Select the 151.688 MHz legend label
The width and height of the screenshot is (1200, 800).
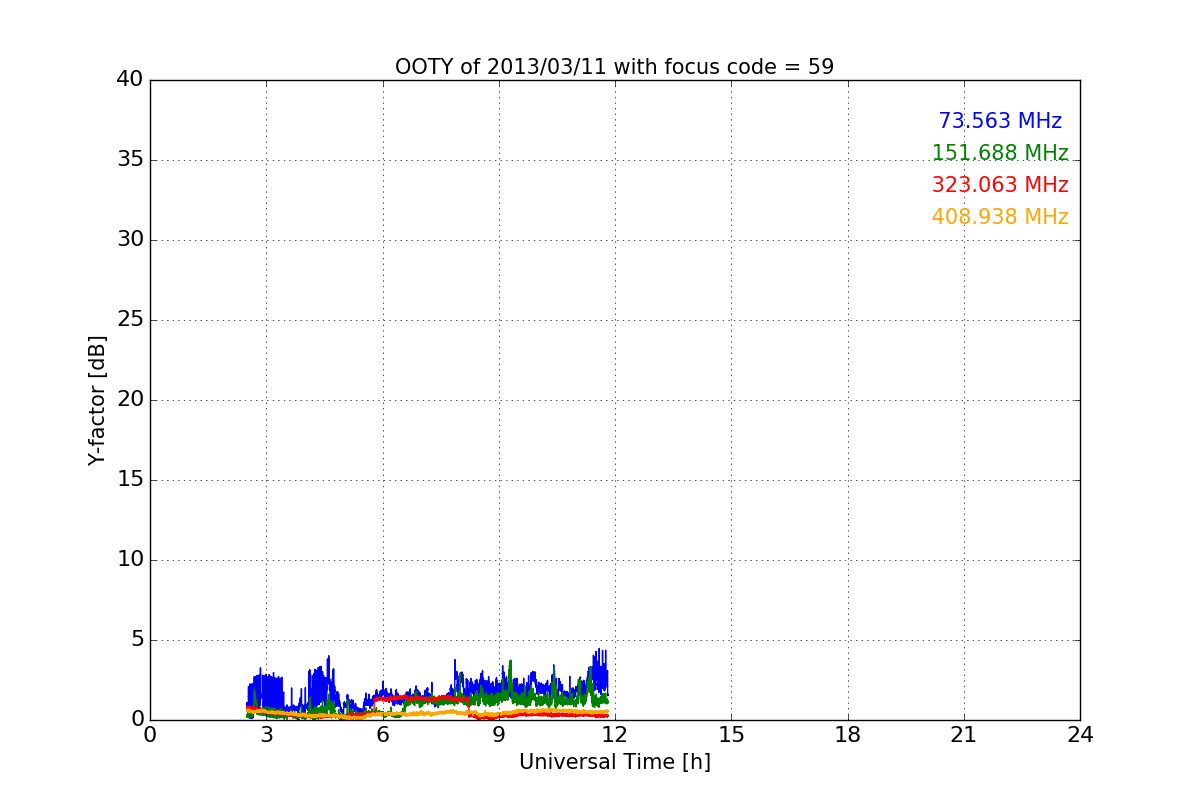[x=1000, y=153]
